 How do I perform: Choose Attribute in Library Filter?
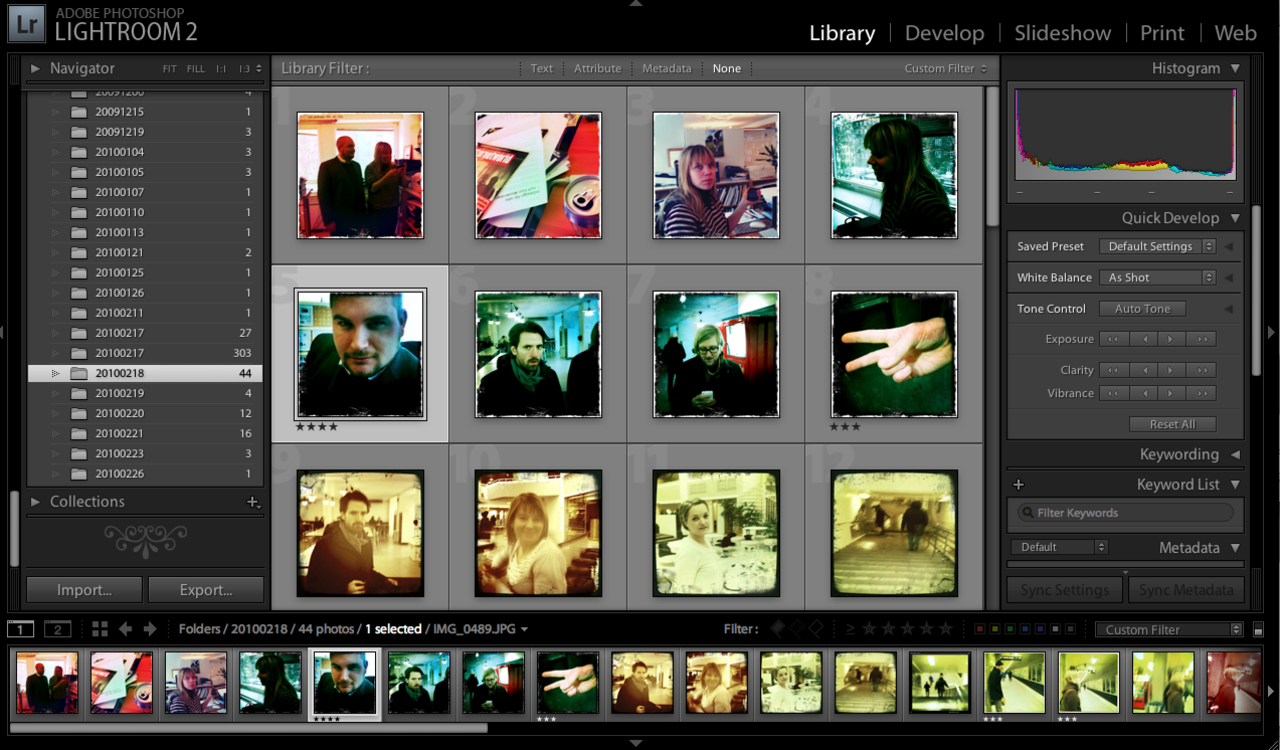[597, 68]
